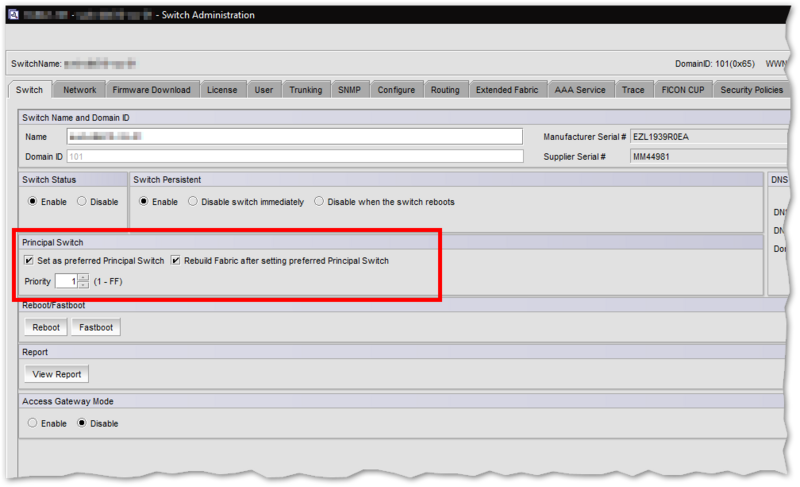Enable Access Gateway Mode
The width and height of the screenshot is (800, 487).
click(x=33, y=423)
